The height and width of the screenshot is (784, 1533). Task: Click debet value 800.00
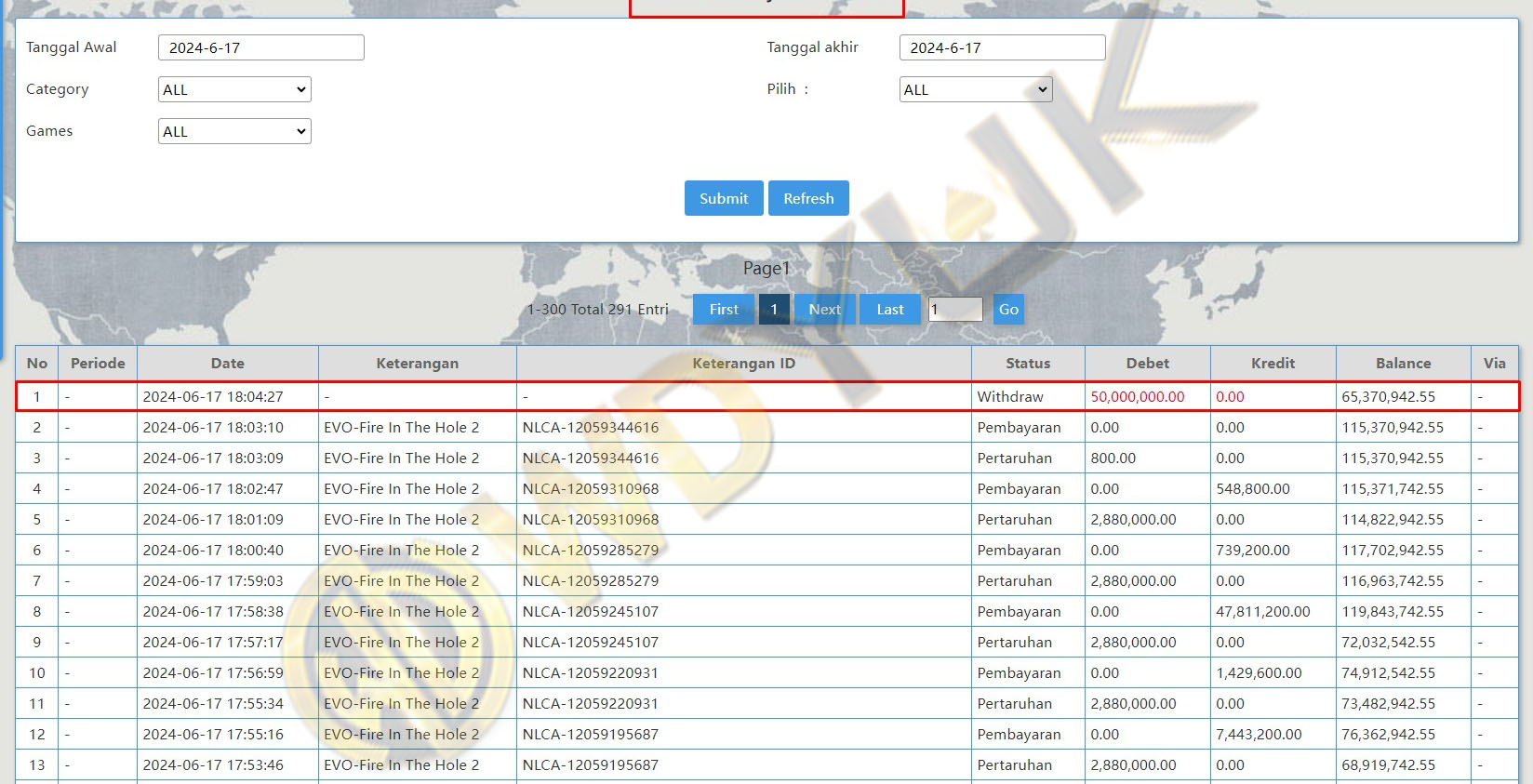[x=1113, y=458]
